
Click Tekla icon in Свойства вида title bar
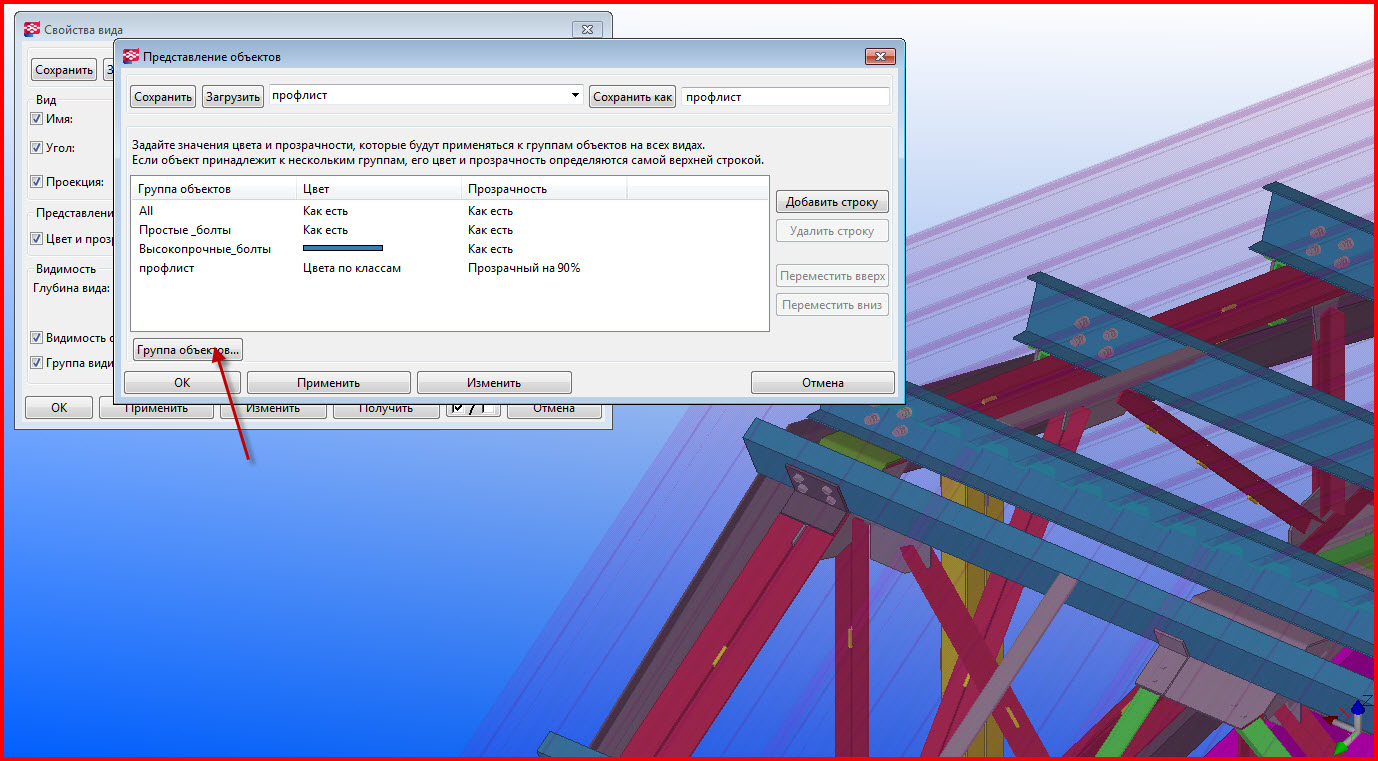tap(33, 30)
